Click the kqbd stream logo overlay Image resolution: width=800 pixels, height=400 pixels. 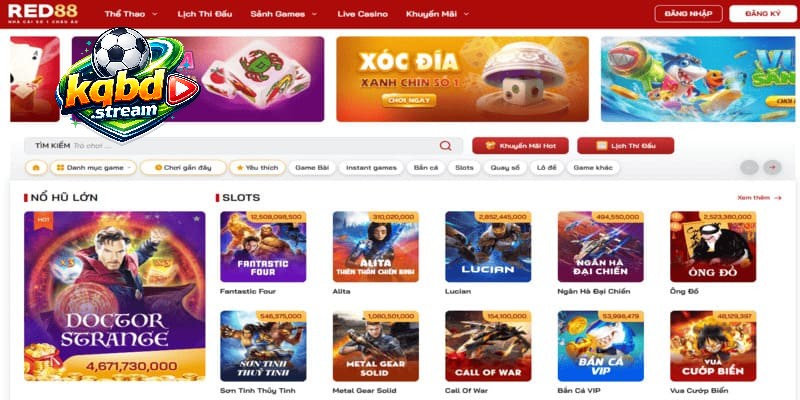128,86
